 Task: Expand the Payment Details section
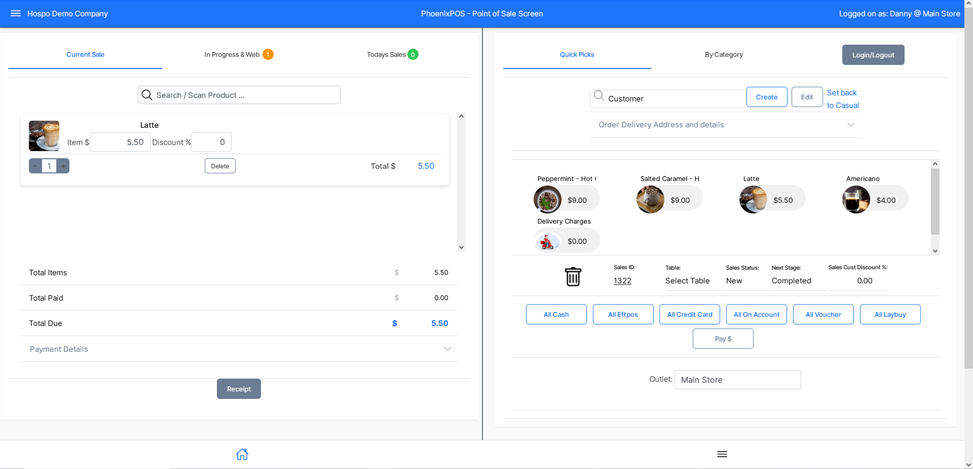(447, 349)
